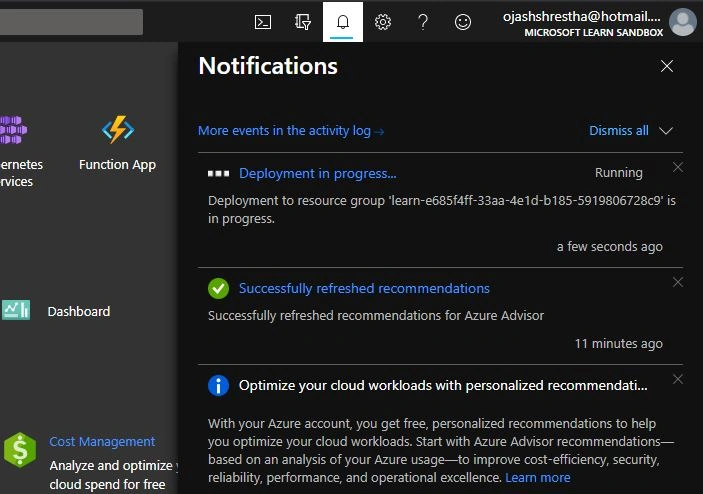703x494 pixels.
Task: Click 'a few seconds ago' timestamp
Action: 610,247
